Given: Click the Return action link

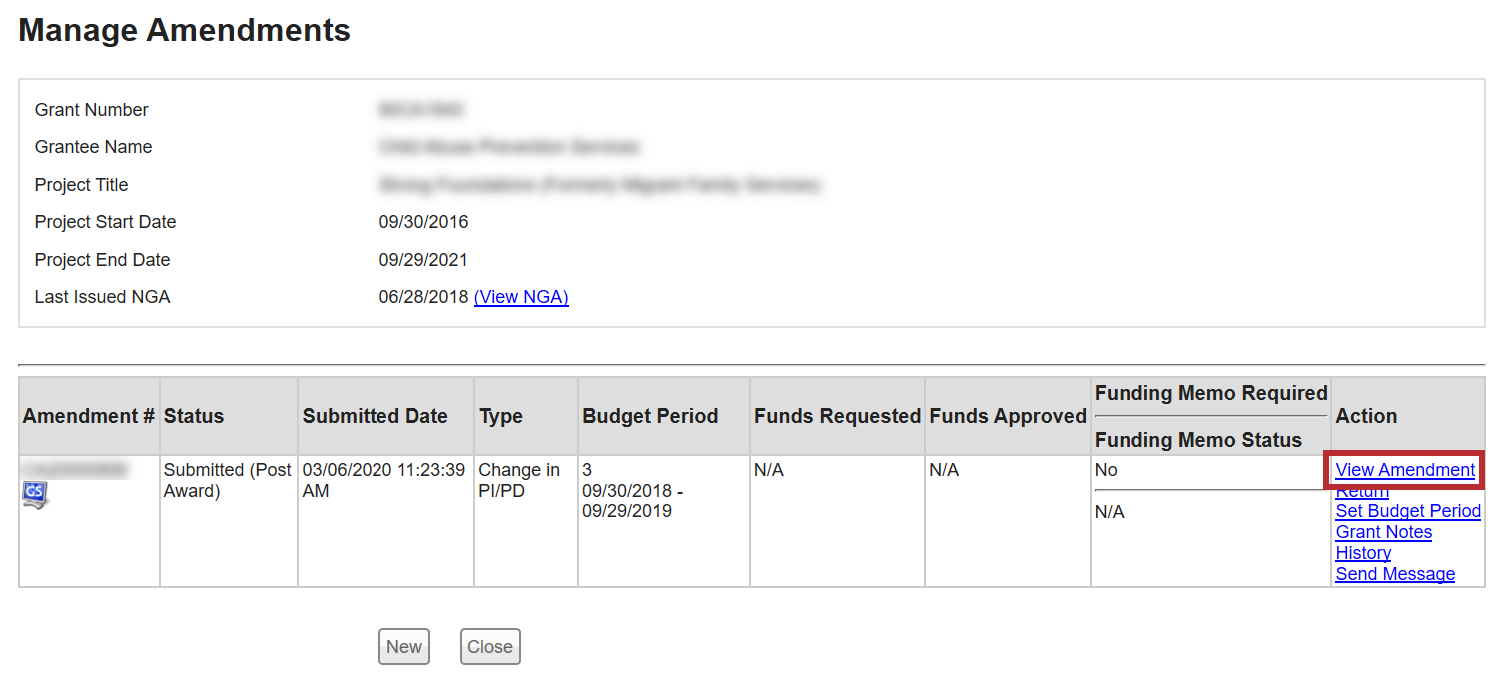Looking at the screenshot, I should tap(1362, 493).
